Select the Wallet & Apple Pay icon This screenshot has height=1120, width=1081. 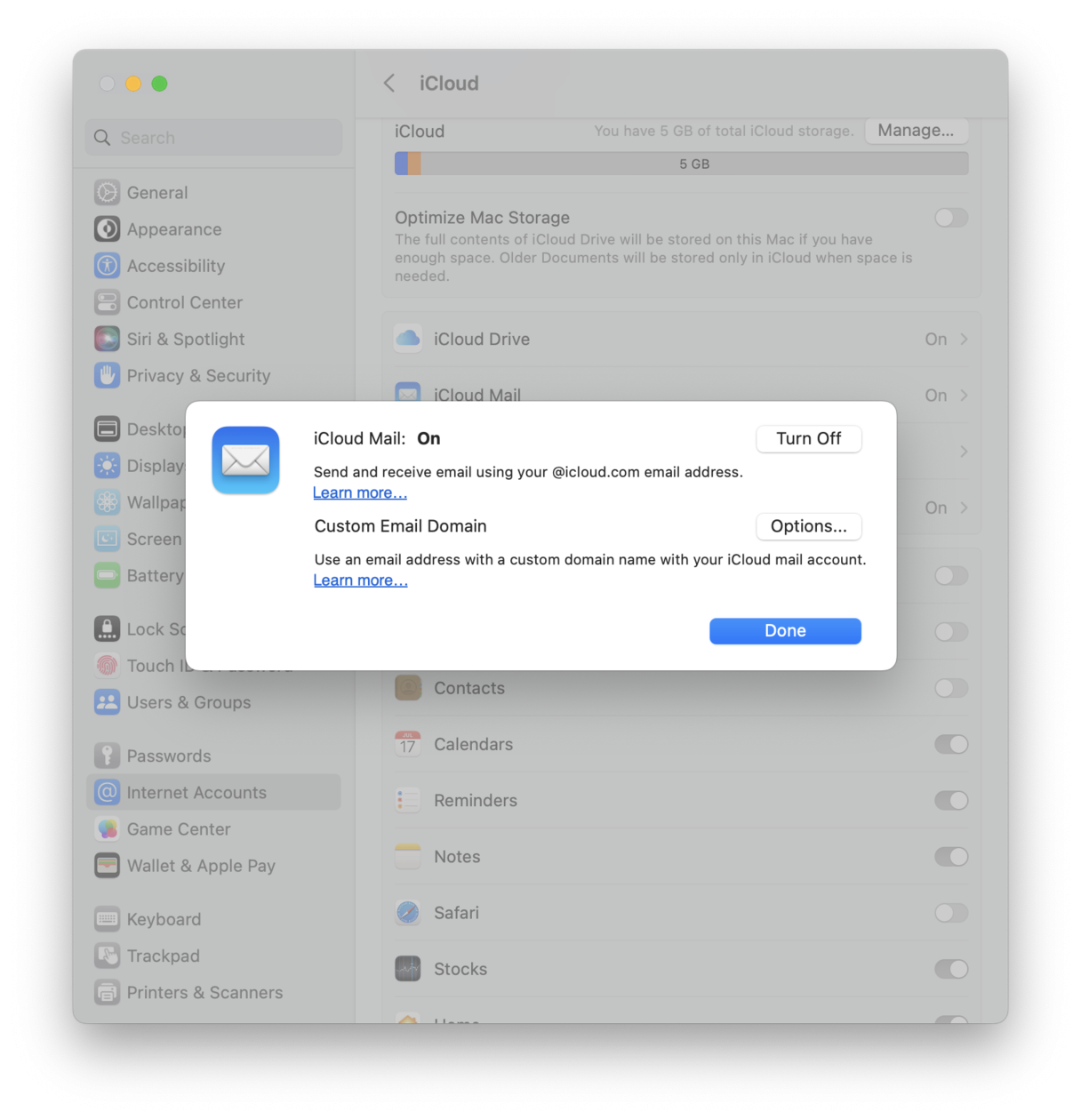[x=107, y=865]
